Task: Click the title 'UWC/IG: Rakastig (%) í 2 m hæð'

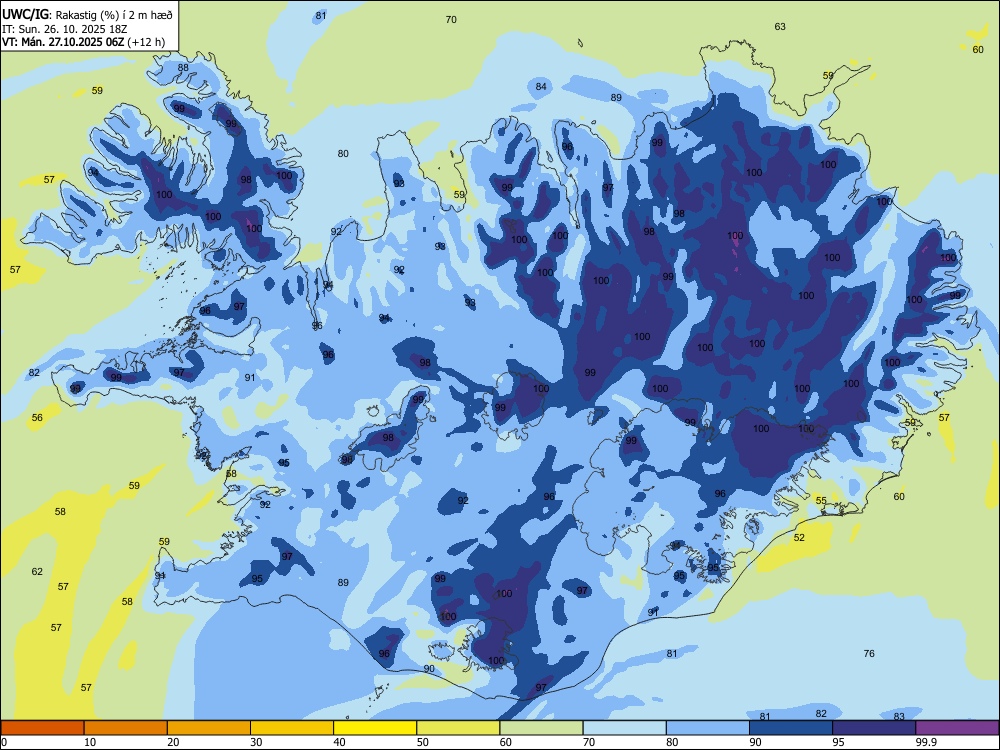Action: [x=87, y=15]
